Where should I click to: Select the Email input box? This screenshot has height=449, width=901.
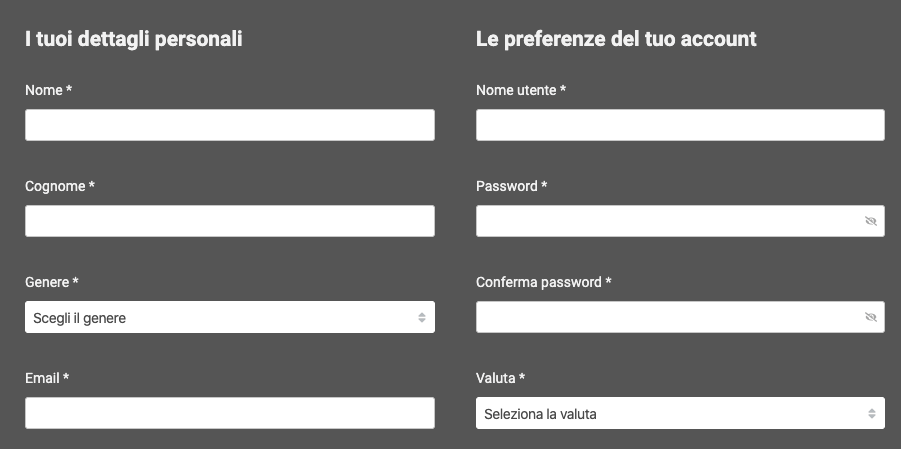click(230, 413)
